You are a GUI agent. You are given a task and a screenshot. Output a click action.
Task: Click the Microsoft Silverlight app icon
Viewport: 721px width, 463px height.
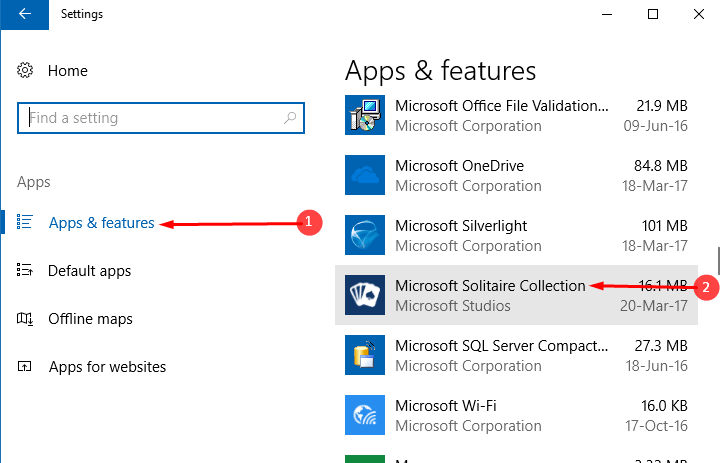pos(364,236)
